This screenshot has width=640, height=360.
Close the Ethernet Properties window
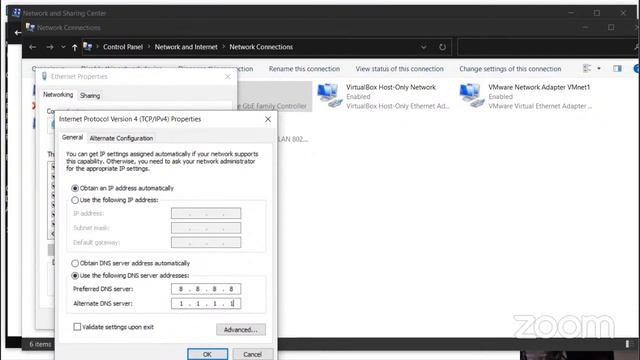click(x=228, y=76)
